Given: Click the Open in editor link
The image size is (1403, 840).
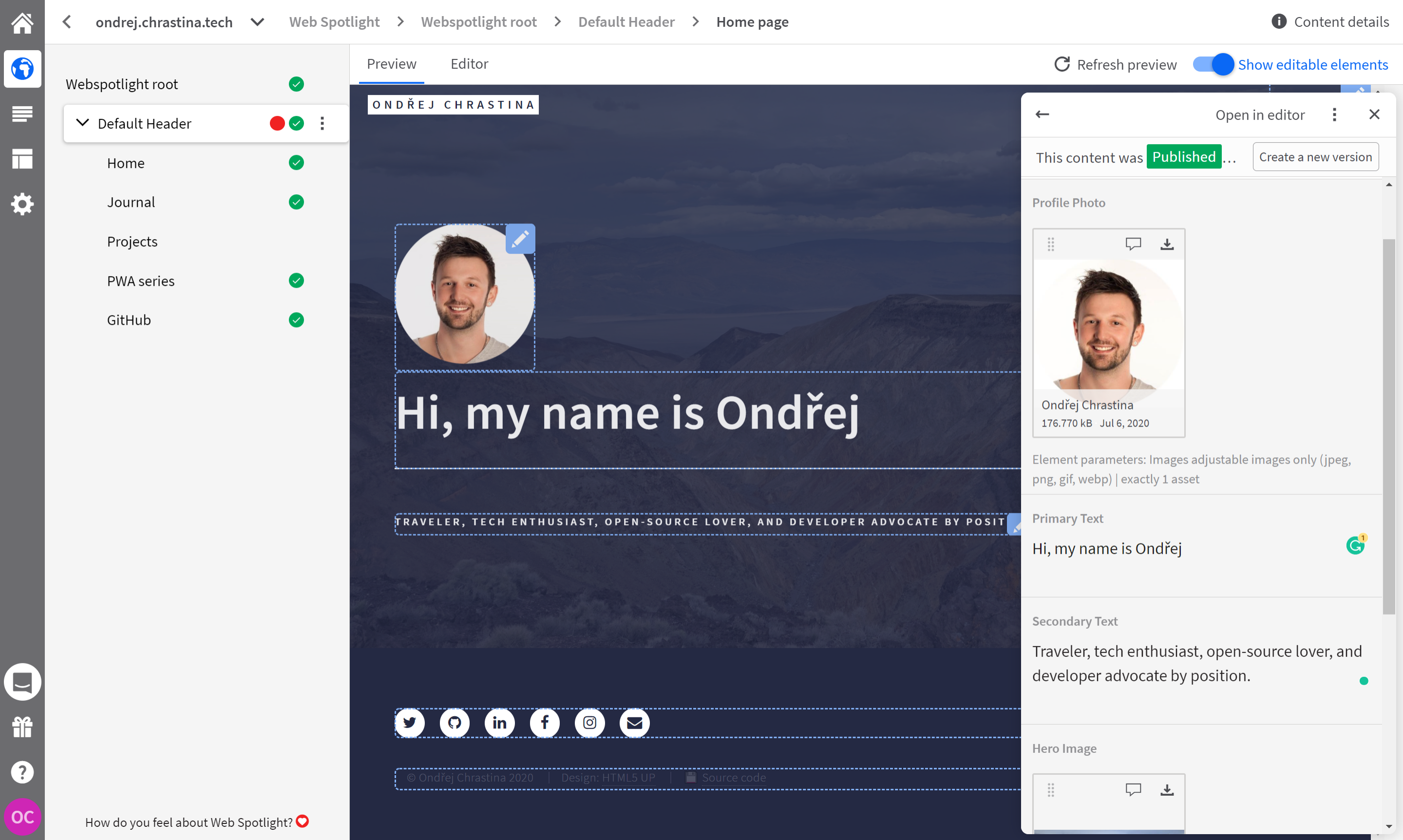Looking at the screenshot, I should click(x=1259, y=115).
